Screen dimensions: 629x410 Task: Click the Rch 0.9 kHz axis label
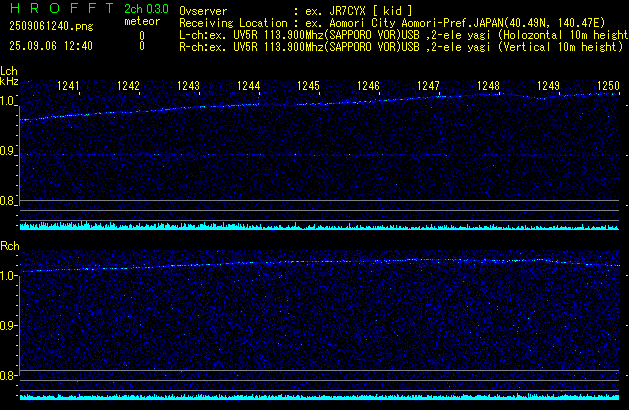(8, 325)
